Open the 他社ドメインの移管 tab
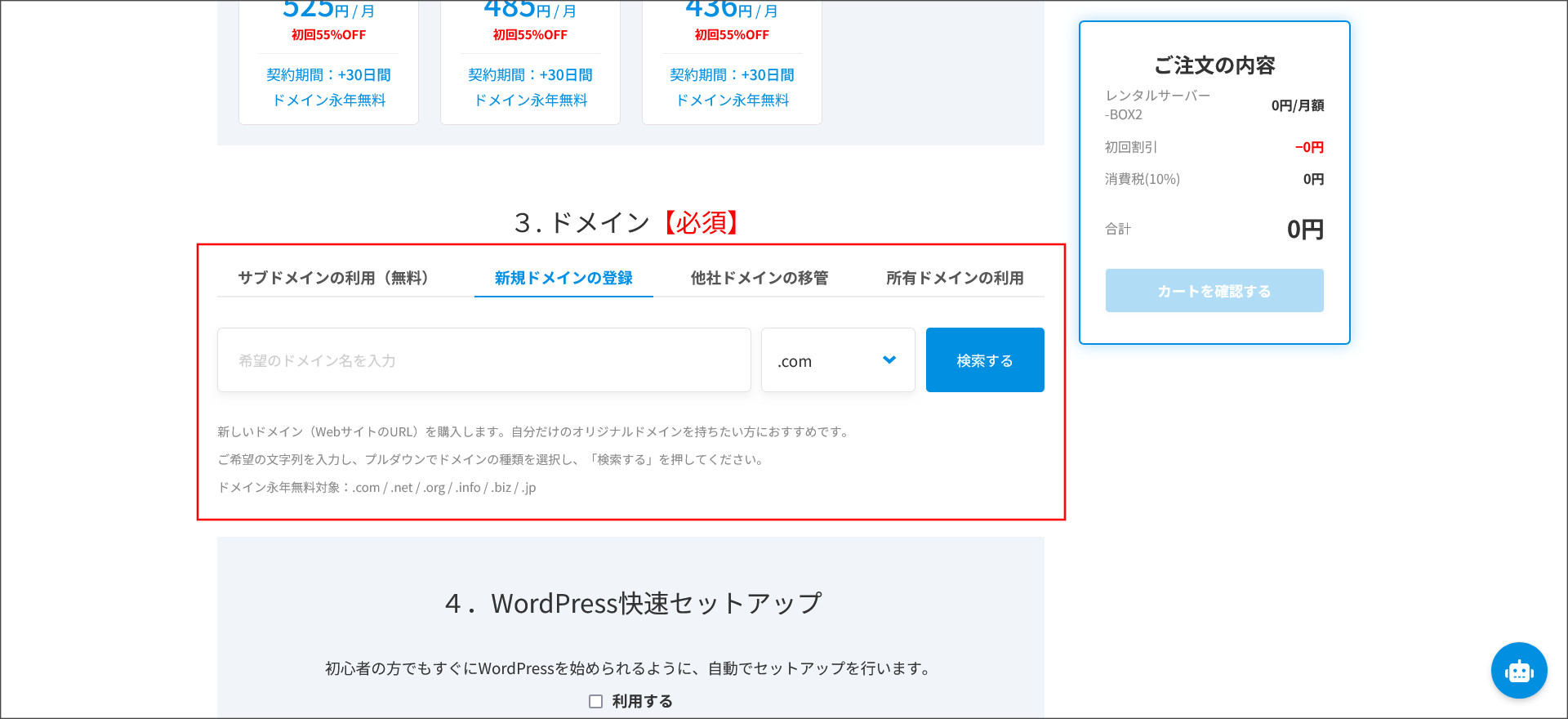Viewport: 1568px width, 719px height. click(759, 278)
